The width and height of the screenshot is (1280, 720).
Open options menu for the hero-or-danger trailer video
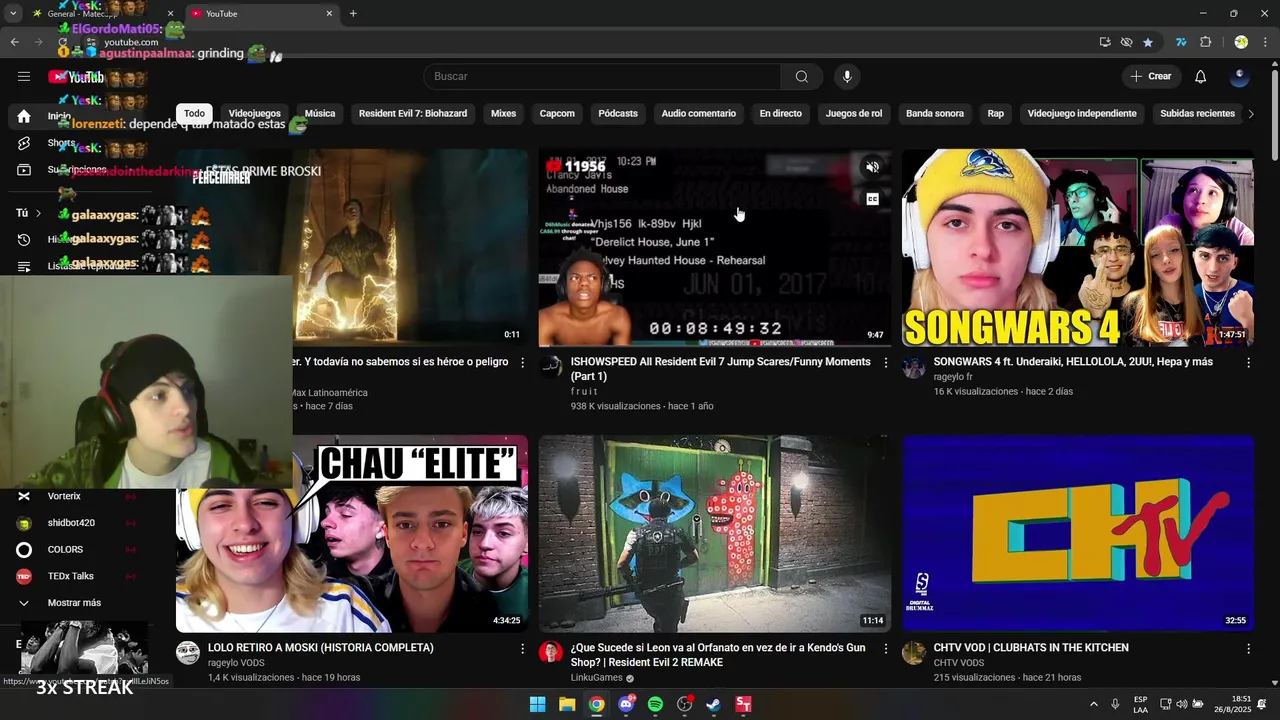(x=522, y=363)
